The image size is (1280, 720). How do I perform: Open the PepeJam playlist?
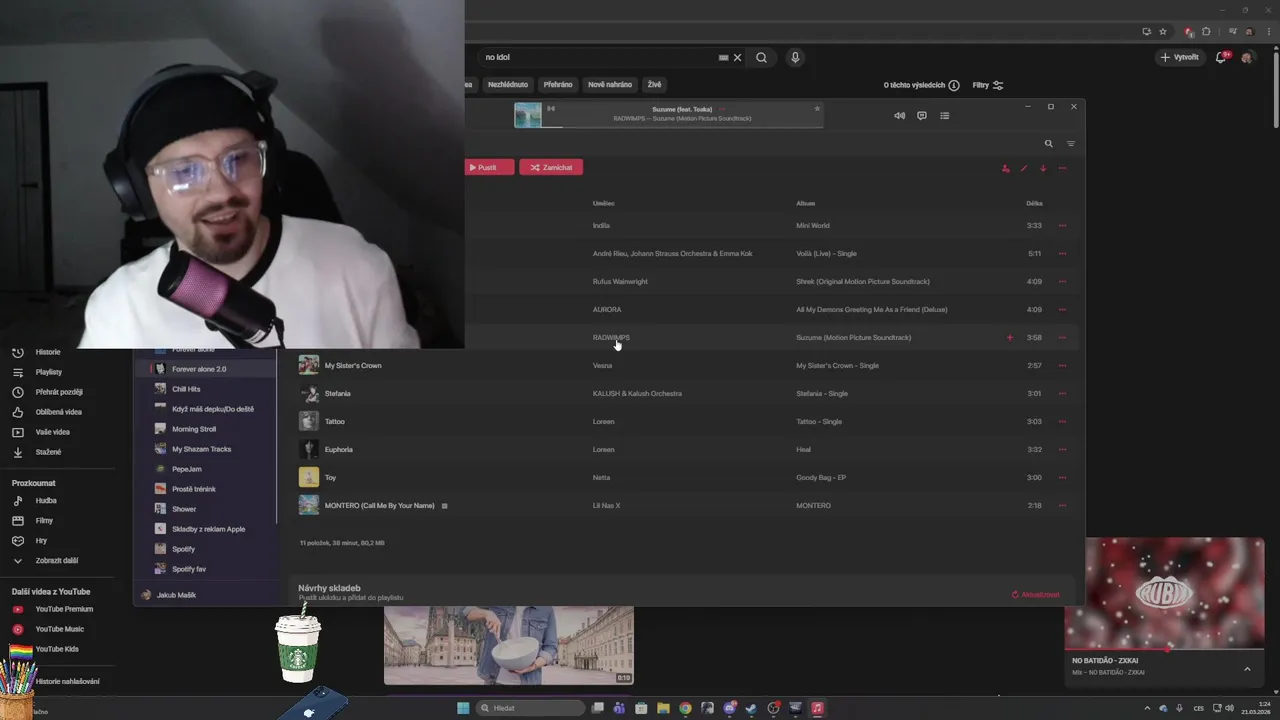tap(206, 469)
